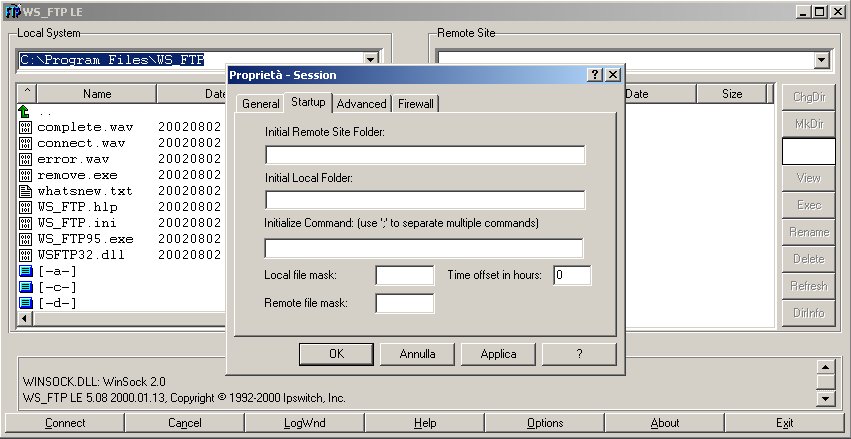Click the [-a-] drive icon
This screenshot has width=851, height=439.
coord(26,271)
